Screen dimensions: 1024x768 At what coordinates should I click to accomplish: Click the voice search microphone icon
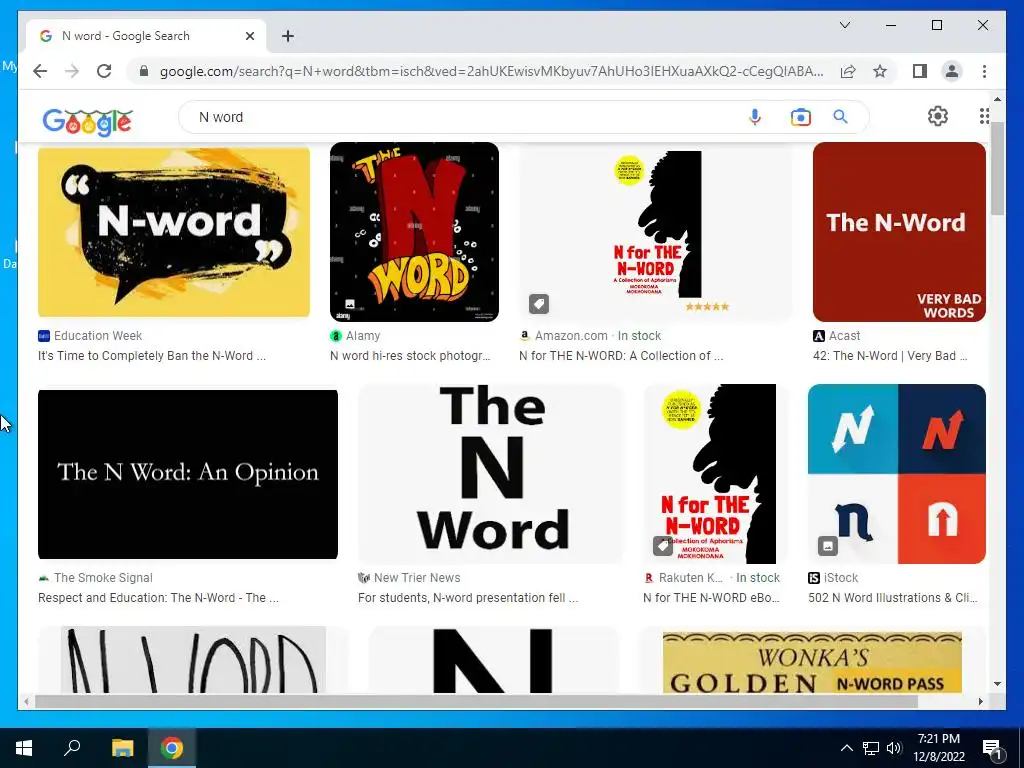click(755, 117)
